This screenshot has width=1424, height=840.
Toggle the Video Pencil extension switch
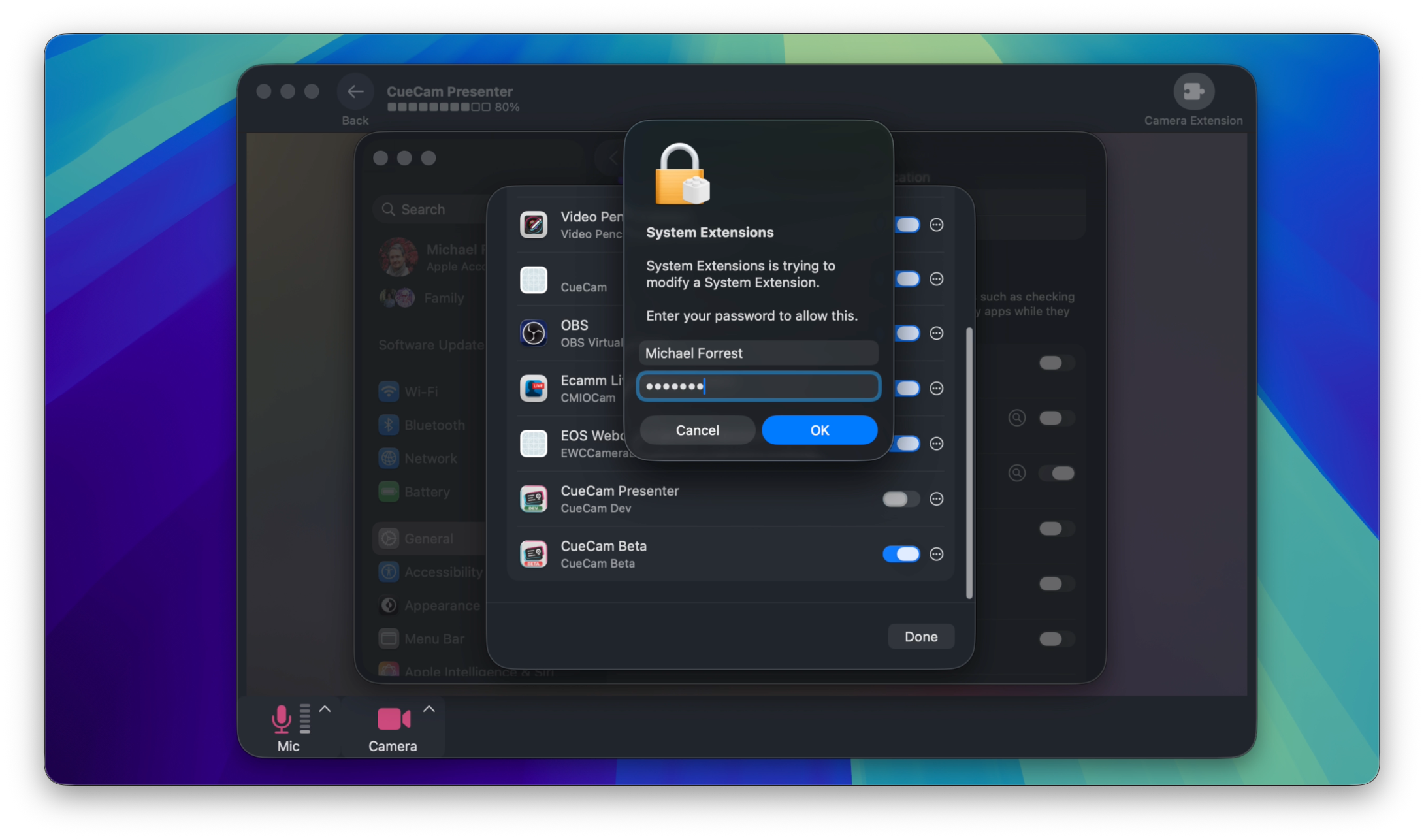tap(907, 225)
